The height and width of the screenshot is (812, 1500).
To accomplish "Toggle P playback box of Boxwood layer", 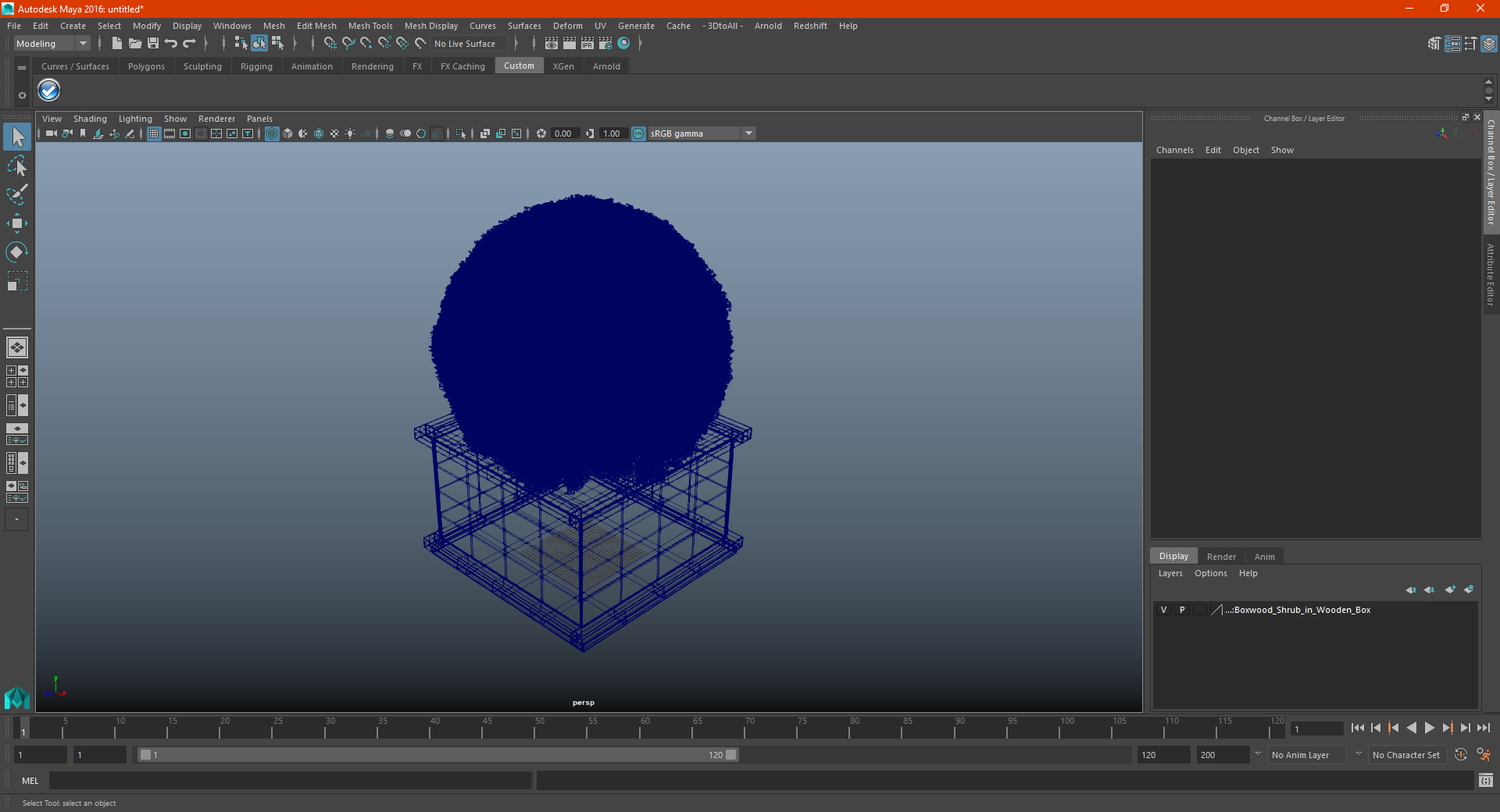I will pyautogui.click(x=1182, y=610).
